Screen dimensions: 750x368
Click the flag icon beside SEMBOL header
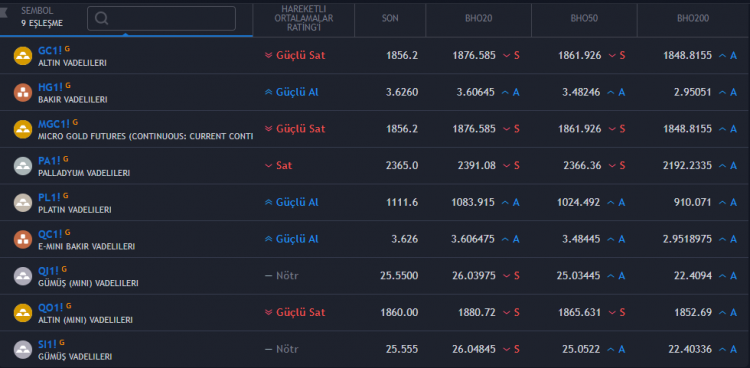tap(3, 11)
